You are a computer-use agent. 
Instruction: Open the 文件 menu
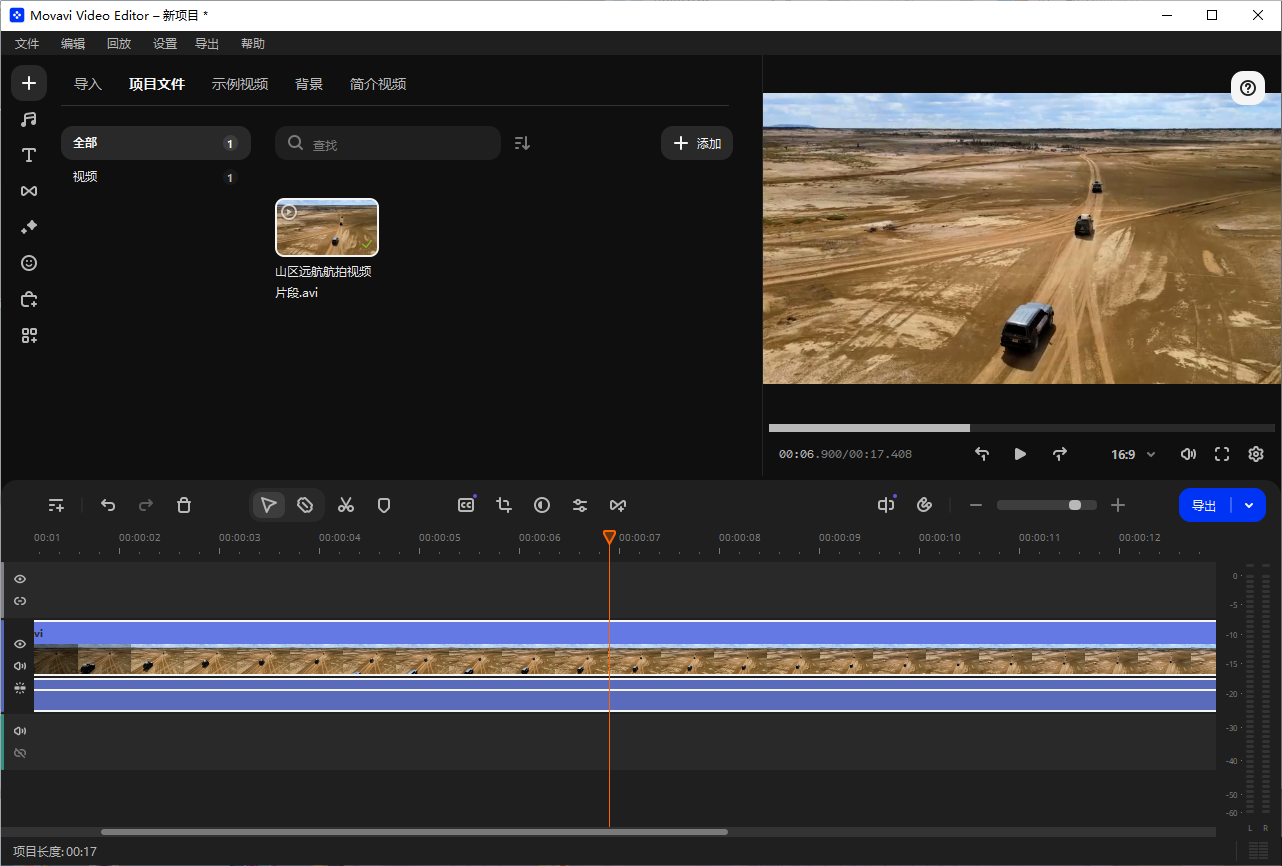tap(27, 43)
